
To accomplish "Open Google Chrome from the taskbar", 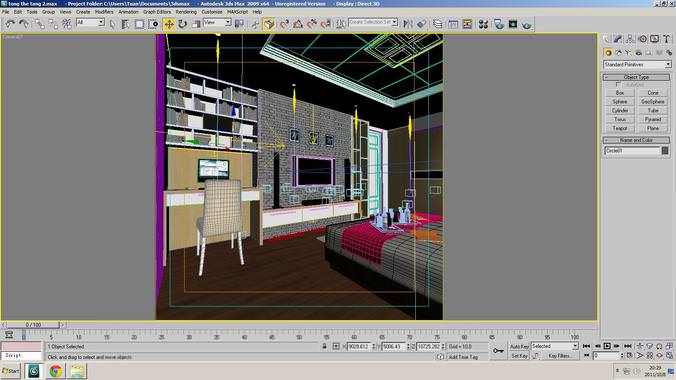I will [55, 371].
